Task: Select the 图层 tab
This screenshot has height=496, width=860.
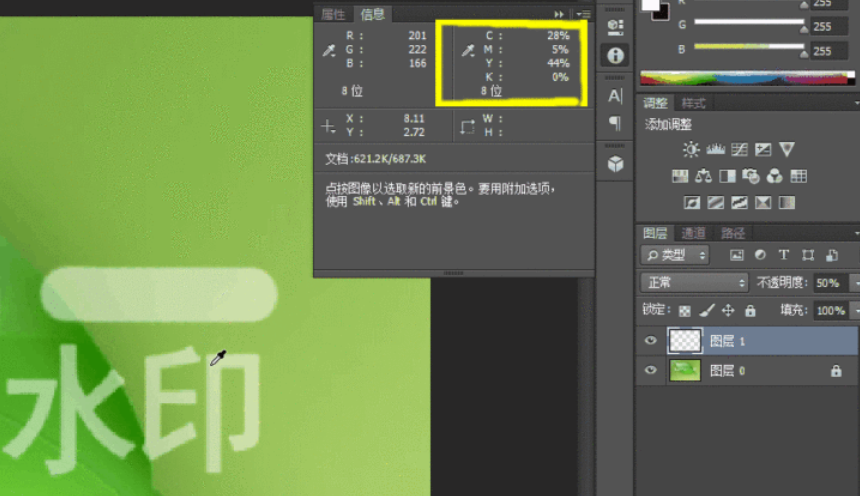Action: pos(655,233)
